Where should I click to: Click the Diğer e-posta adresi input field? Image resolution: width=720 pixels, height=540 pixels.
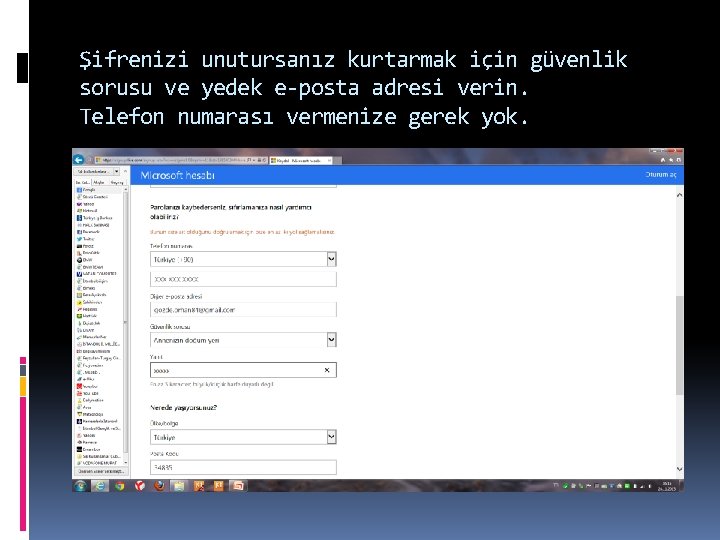[243, 310]
